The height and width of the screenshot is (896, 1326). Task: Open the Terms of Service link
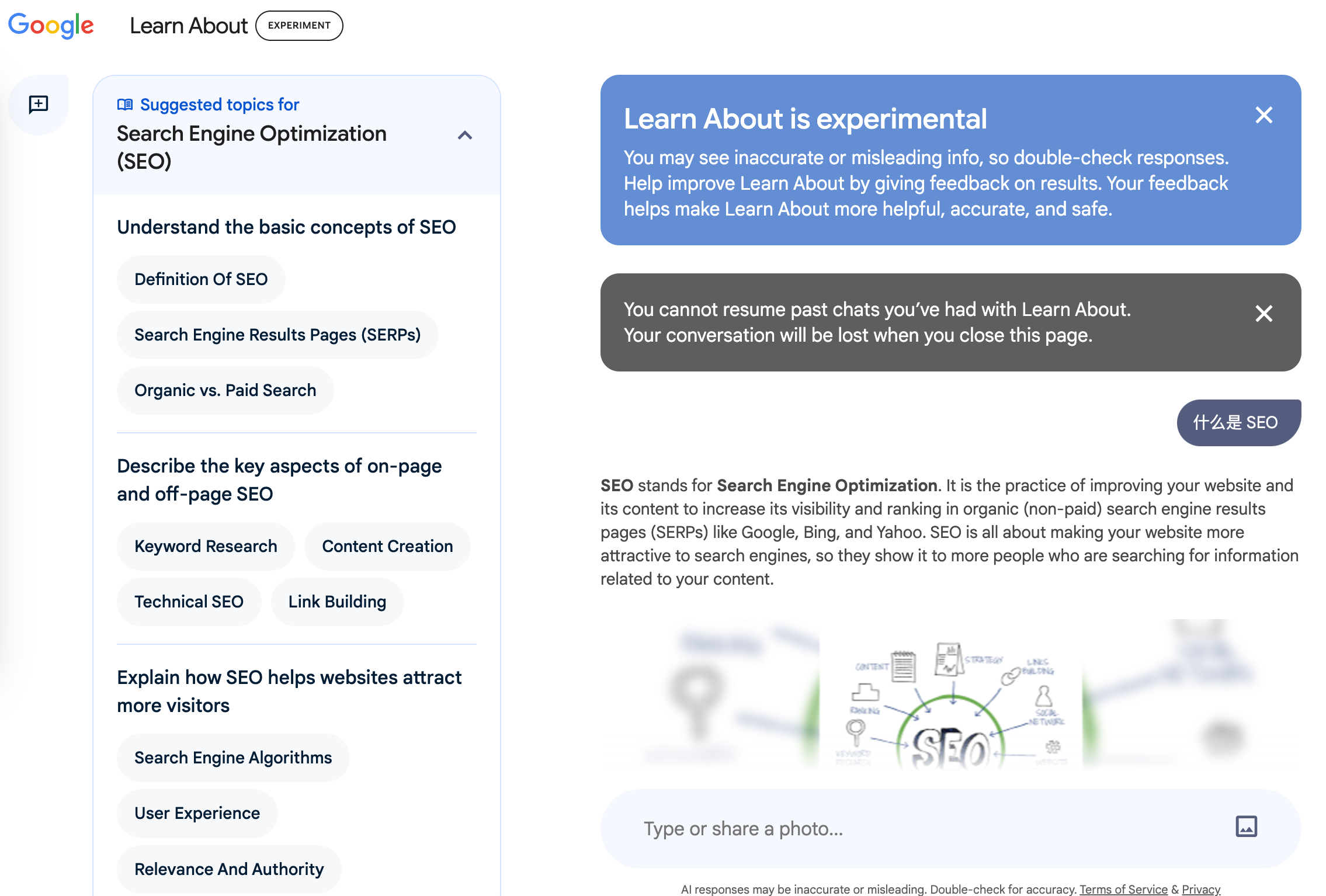click(x=1123, y=889)
